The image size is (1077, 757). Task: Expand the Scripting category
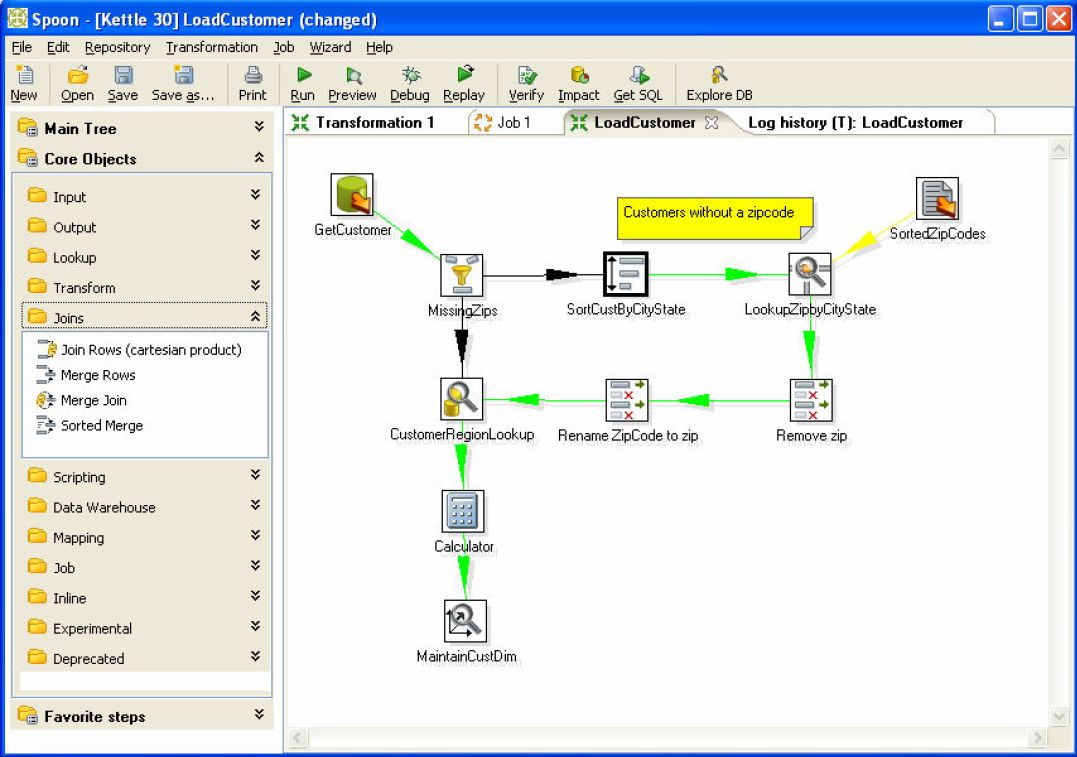256,475
